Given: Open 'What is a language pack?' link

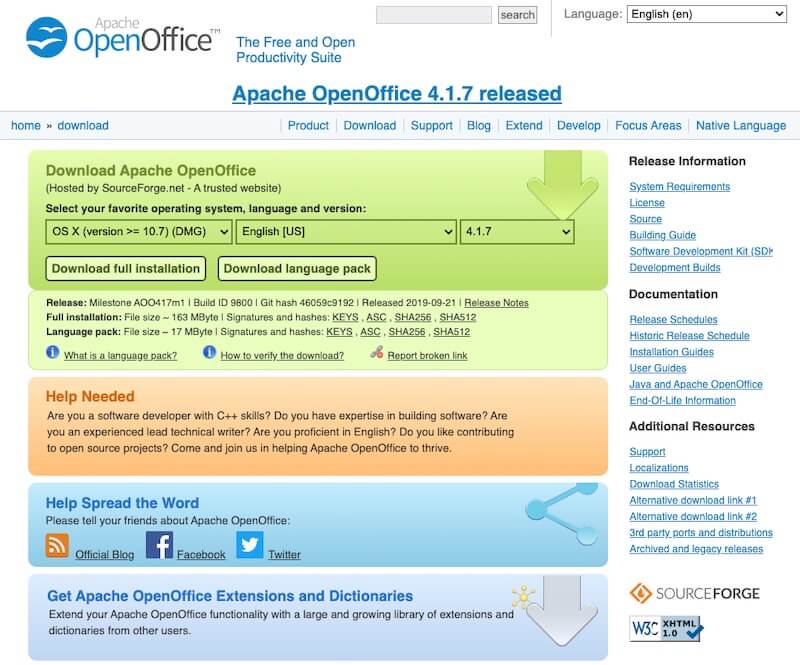Looking at the screenshot, I should click(120, 356).
